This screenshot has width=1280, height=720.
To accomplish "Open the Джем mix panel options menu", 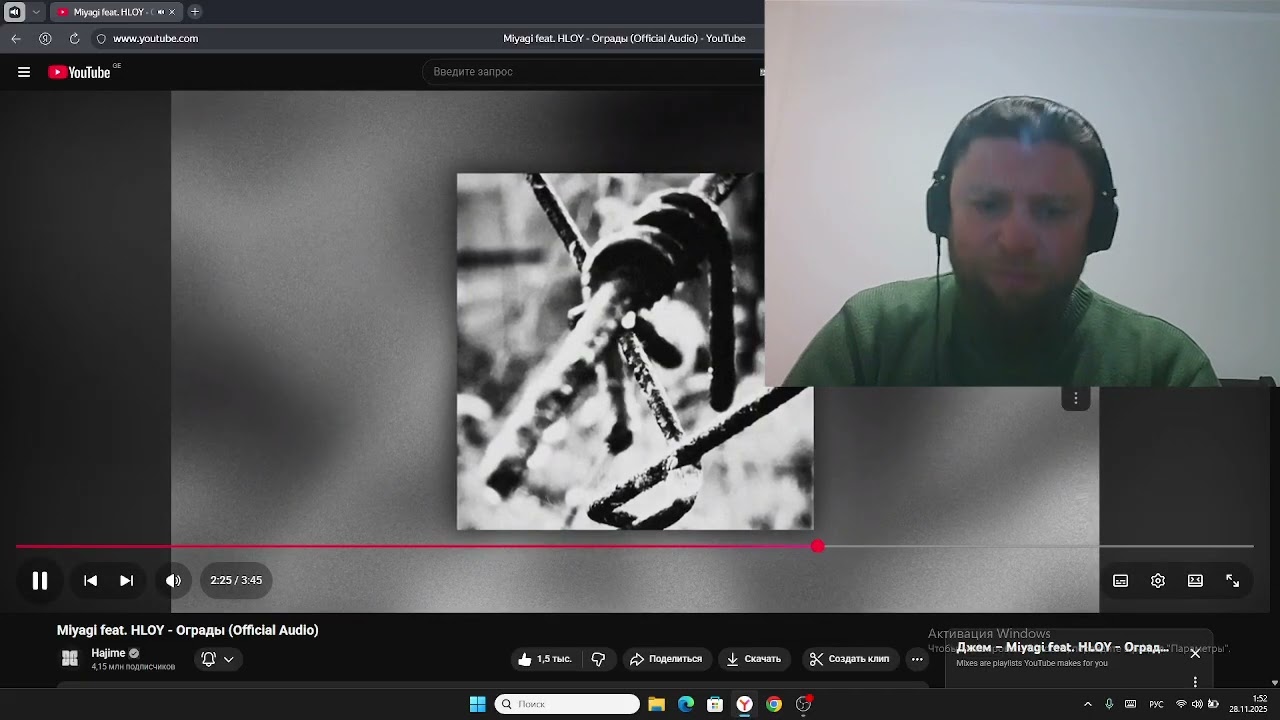I will (x=1195, y=682).
